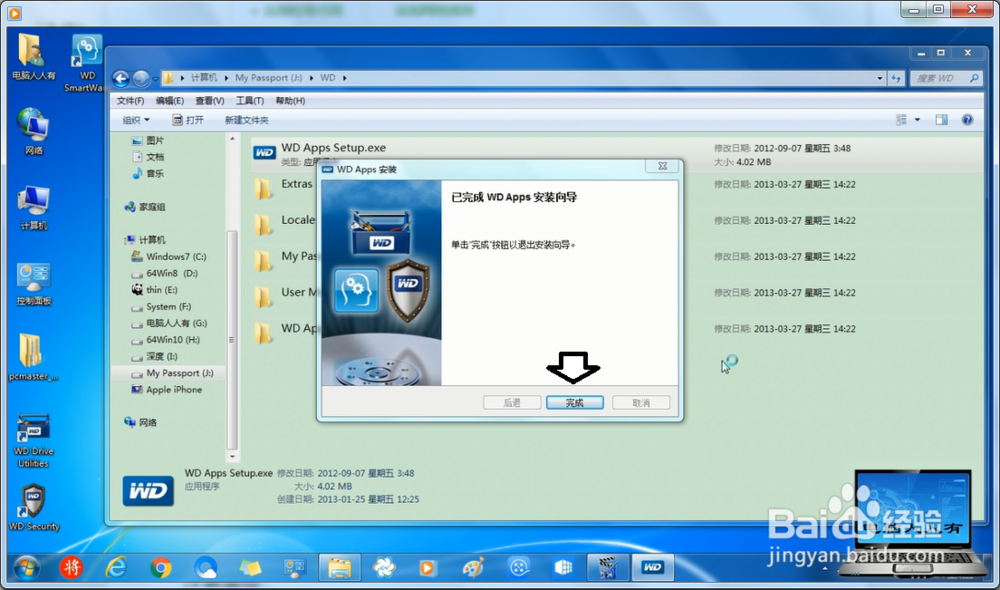Switch to WD installer taskbar button

pyautogui.click(x=652, y=567)
